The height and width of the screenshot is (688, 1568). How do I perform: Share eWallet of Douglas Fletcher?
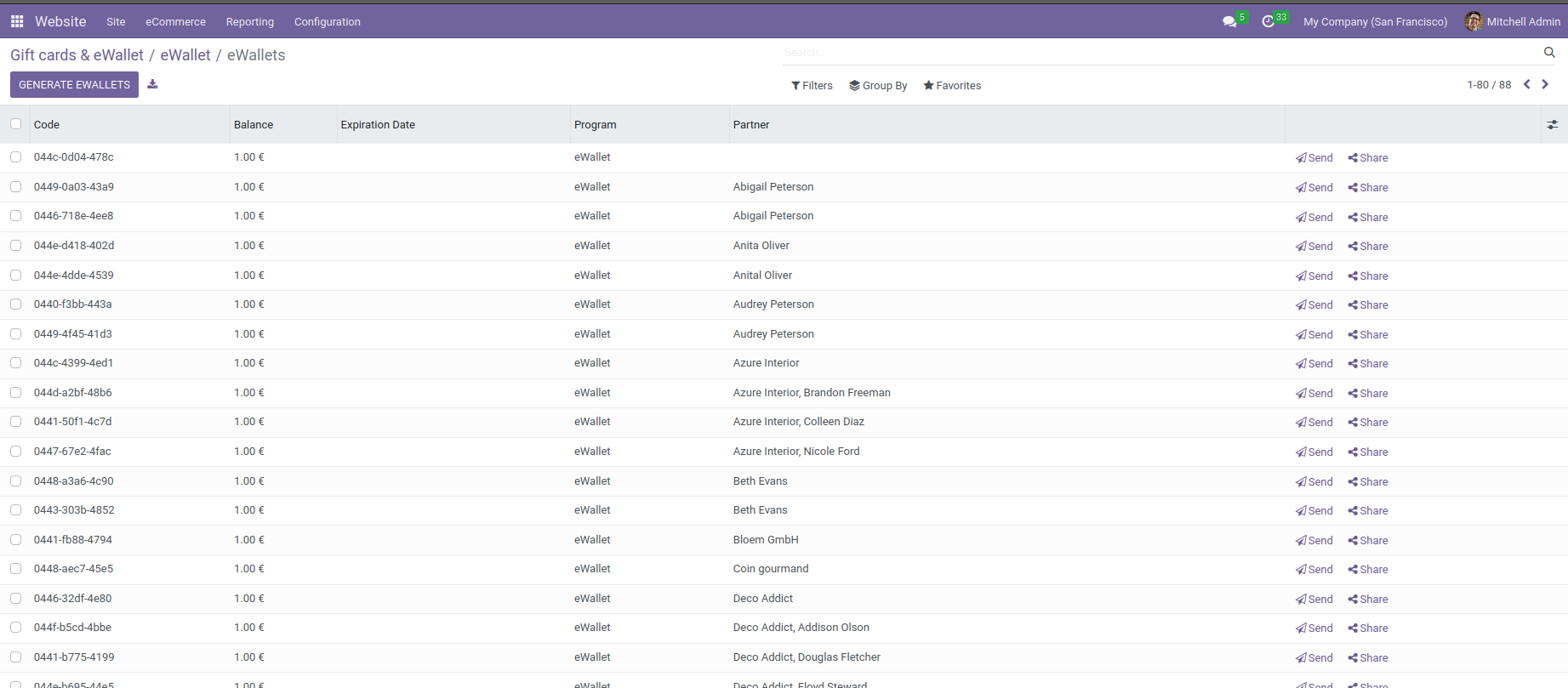click(1368, 658)
